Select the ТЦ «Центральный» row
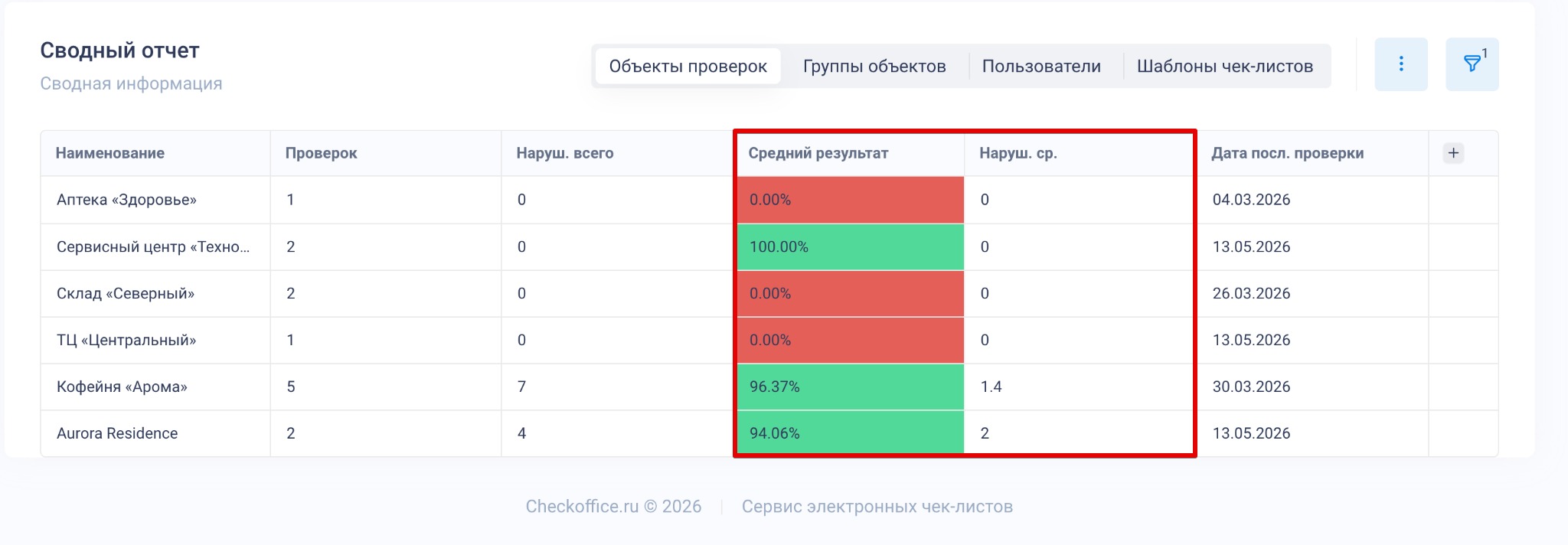Viewport: 1568px width, 545px height. pos(769,340)
